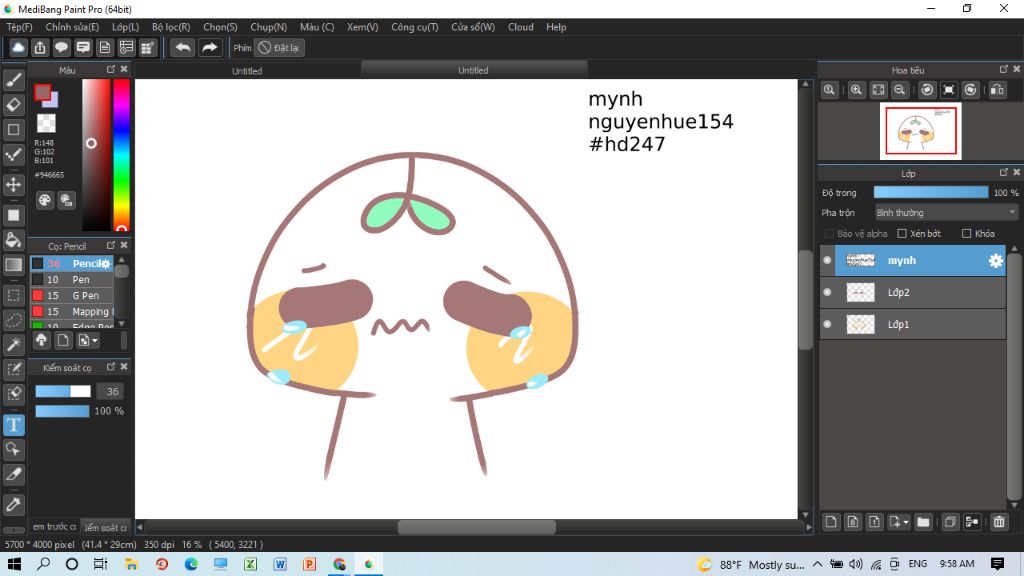This screenshot has width=1024, height=576.
Task: Click the Undo arrow
Action: 183,48
